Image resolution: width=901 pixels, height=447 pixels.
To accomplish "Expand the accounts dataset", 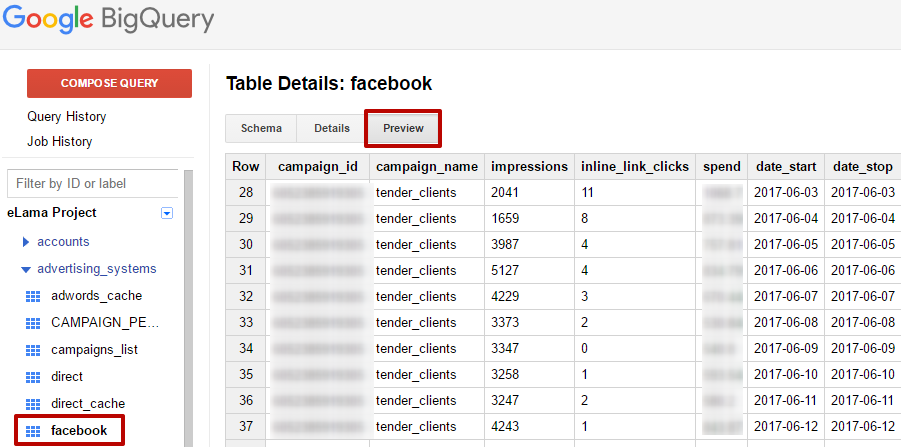I will 26,242.
